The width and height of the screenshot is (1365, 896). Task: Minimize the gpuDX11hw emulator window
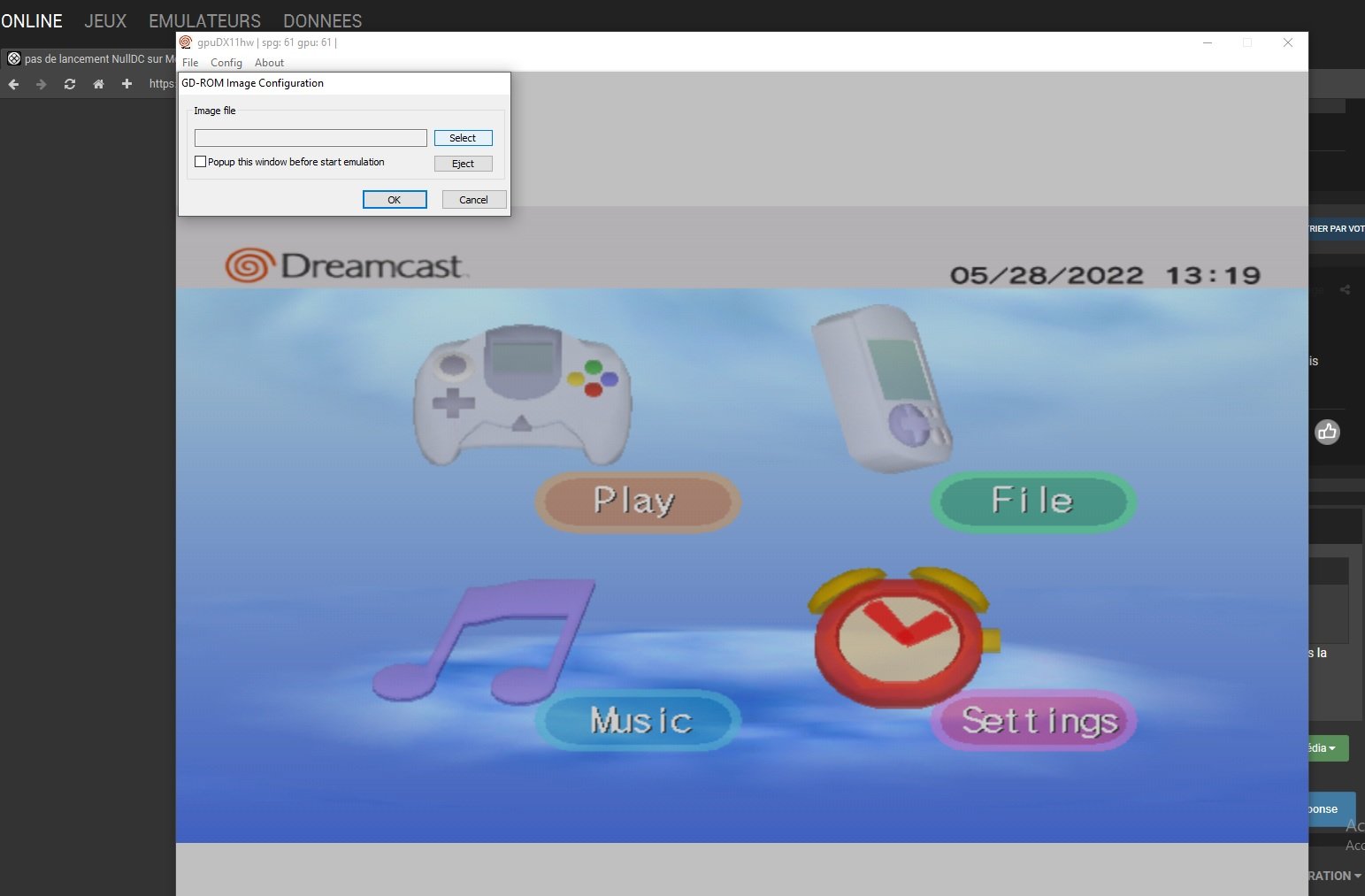click(1207, 42)
